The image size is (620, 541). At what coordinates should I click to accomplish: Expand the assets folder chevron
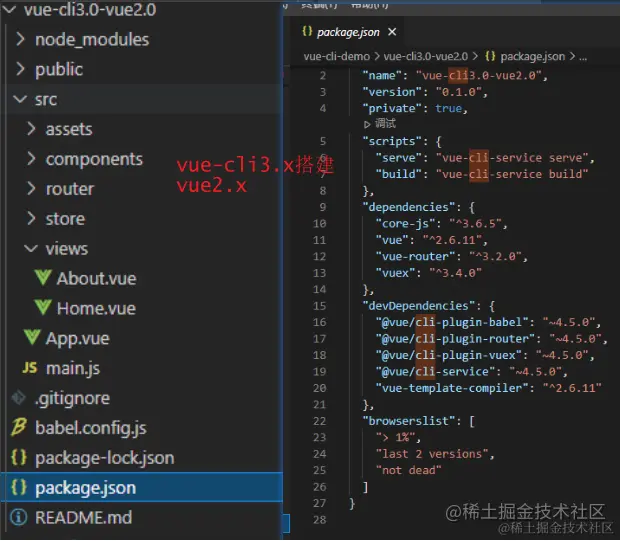31,129
